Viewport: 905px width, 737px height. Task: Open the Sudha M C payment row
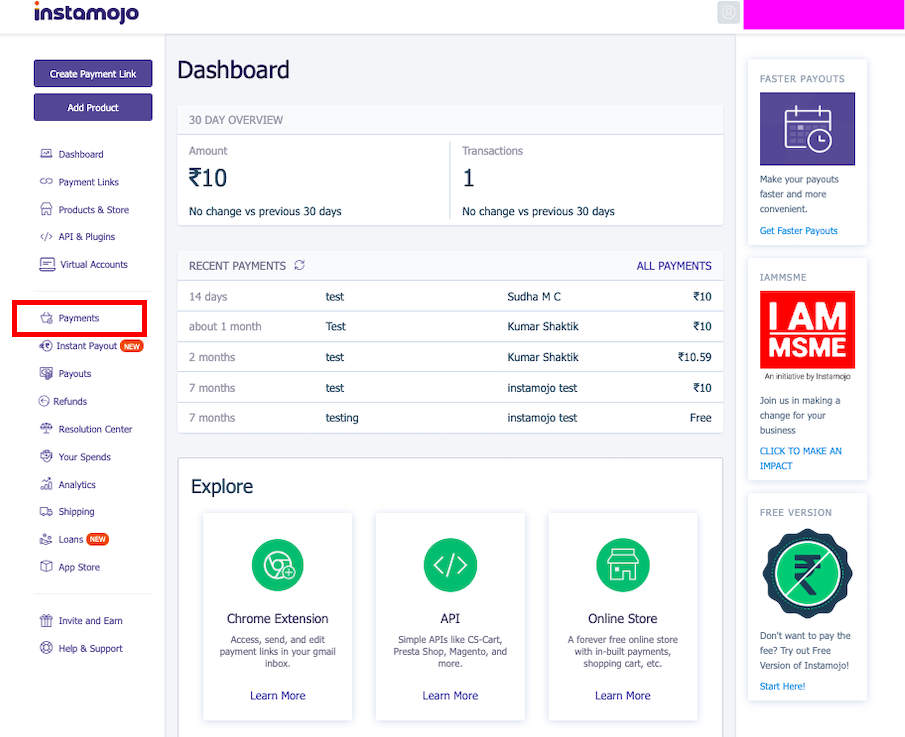[450, 297]
